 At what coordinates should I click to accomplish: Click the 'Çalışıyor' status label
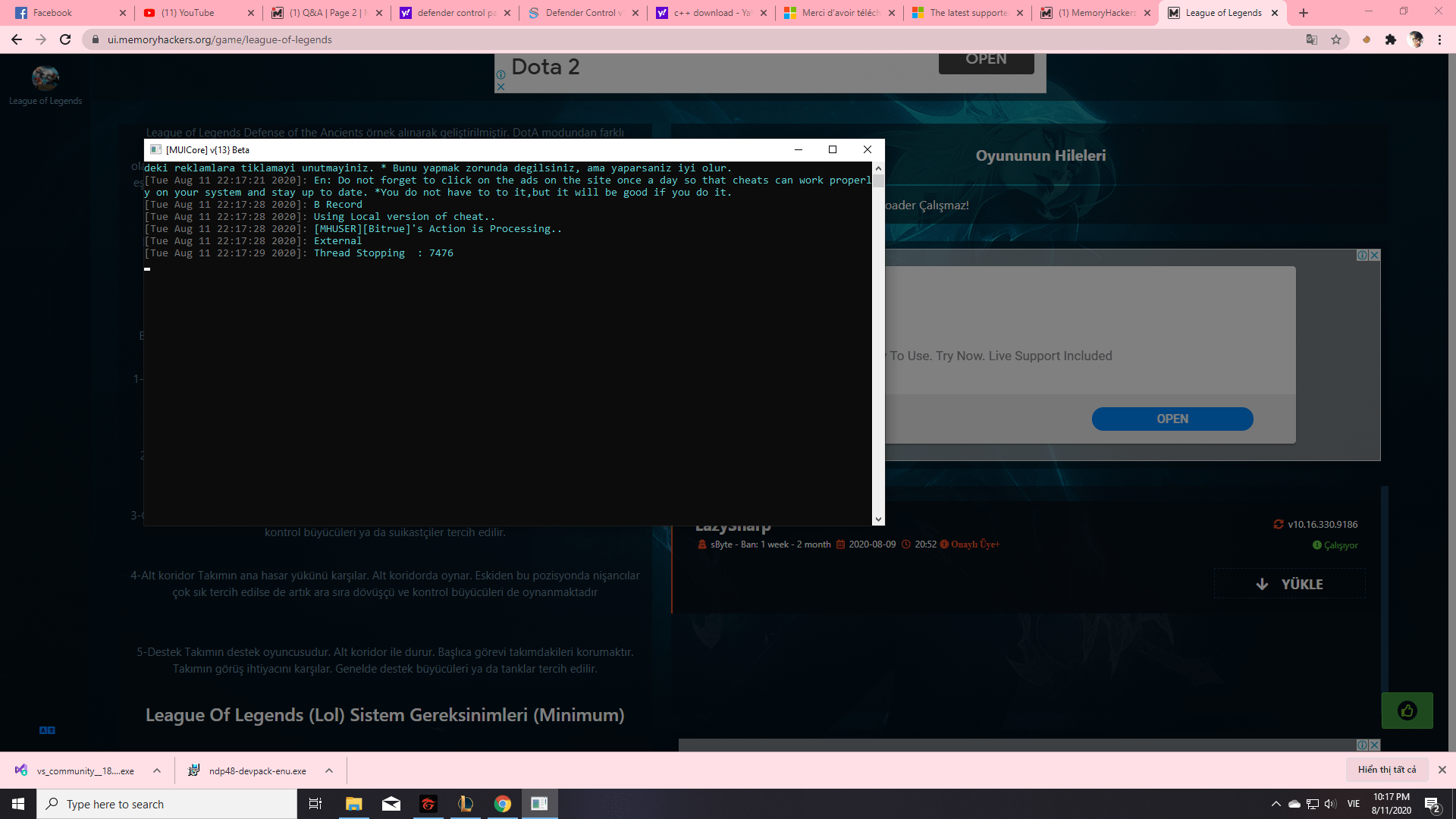[x=1341, y=545]
